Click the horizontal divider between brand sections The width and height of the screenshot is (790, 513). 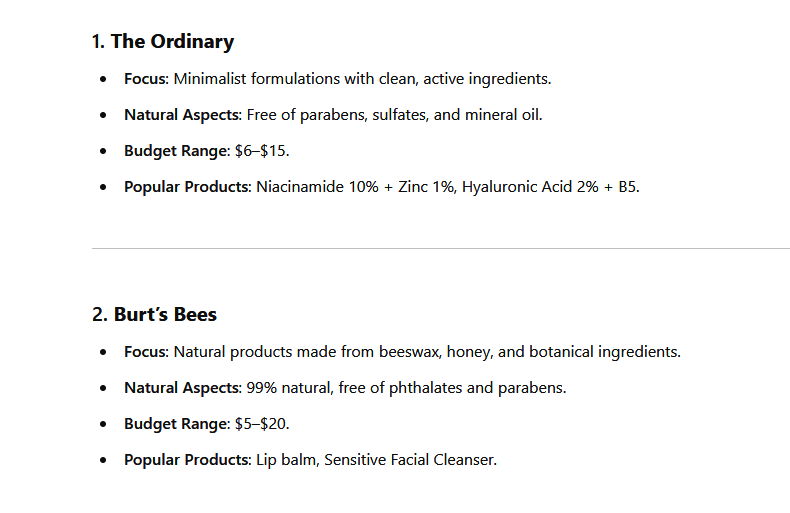(x=440, y=248)
